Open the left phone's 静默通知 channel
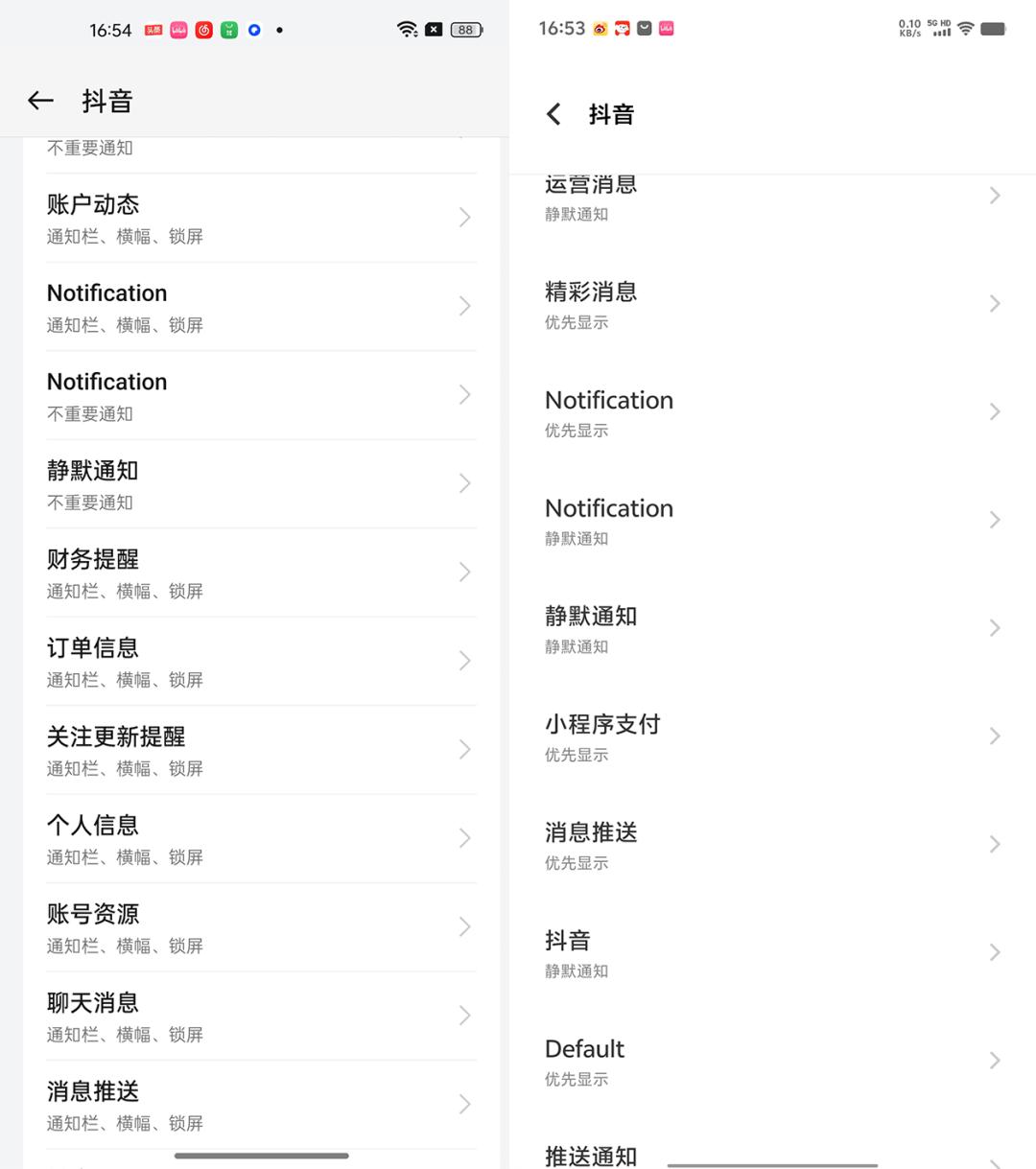The height and width of the screenshot is (1169, 1036). [262, 484]
